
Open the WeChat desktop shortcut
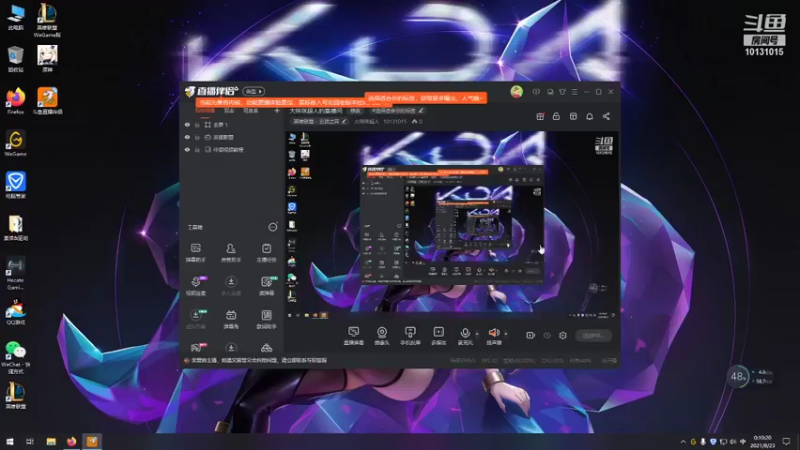coord(16,357)
